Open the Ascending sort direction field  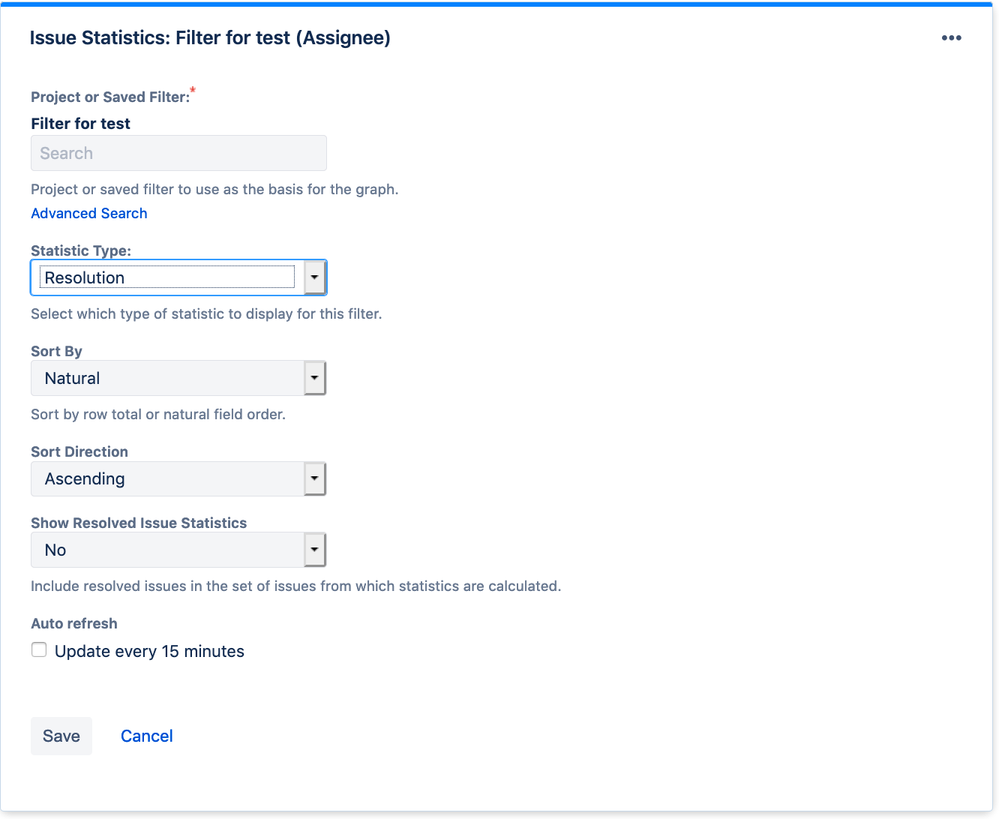(x=167, y=479)
